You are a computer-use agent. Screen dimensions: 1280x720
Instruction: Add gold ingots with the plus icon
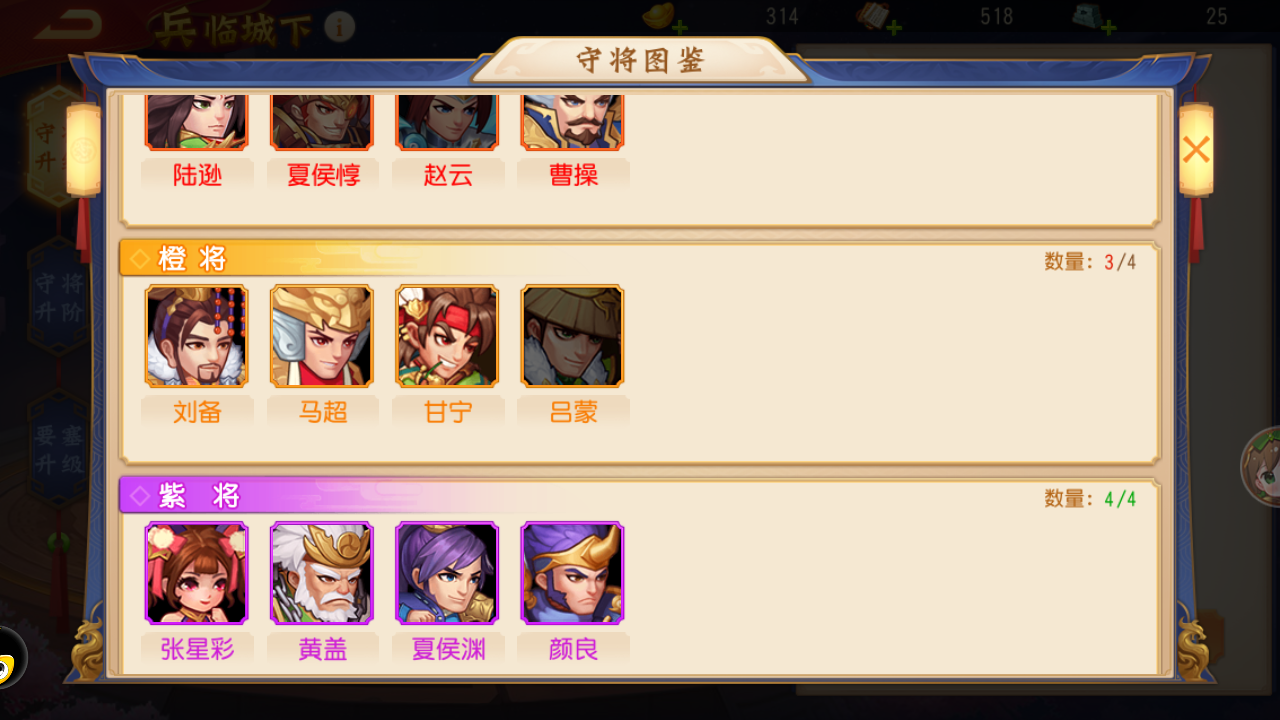pos(680,27)
